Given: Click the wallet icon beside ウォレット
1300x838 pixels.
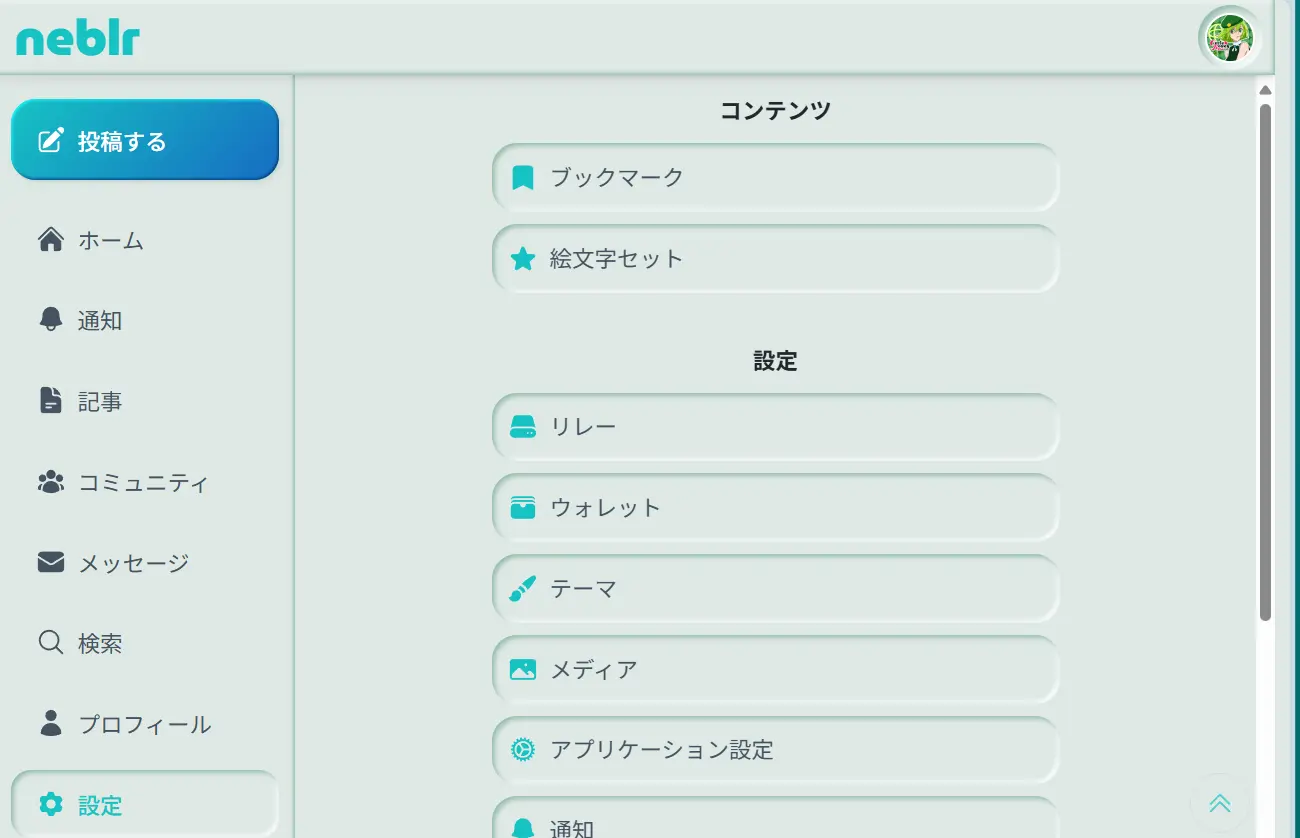Looking at the screenshot, I should (523, 508).
